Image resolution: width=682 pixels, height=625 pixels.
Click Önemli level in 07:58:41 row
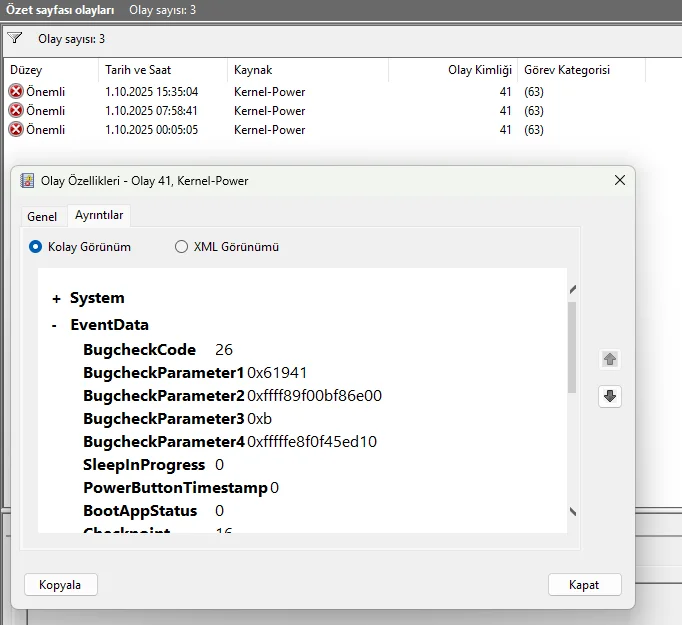(45, 111)
